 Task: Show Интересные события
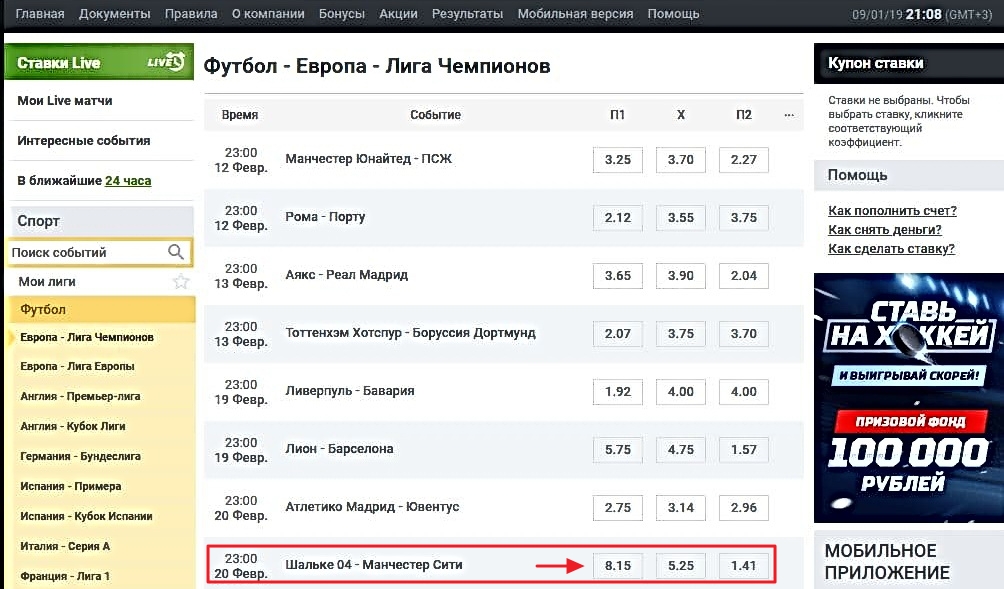(84, 140)
